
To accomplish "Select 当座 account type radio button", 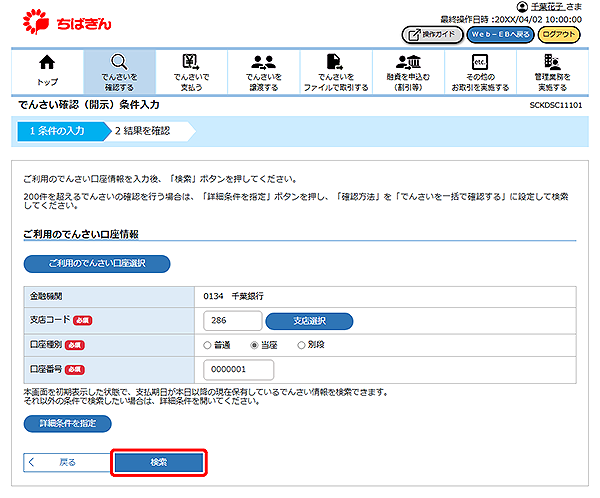I will pos(254,345).
